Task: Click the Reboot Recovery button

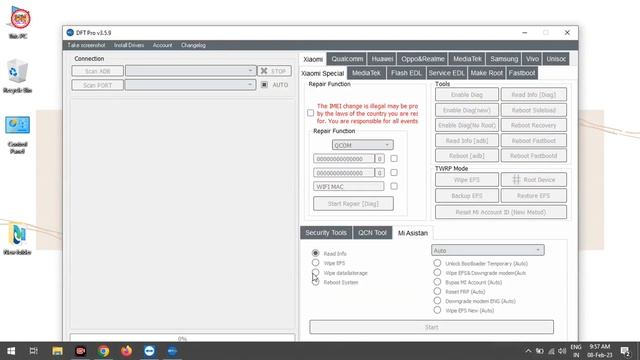Action: 533,125
